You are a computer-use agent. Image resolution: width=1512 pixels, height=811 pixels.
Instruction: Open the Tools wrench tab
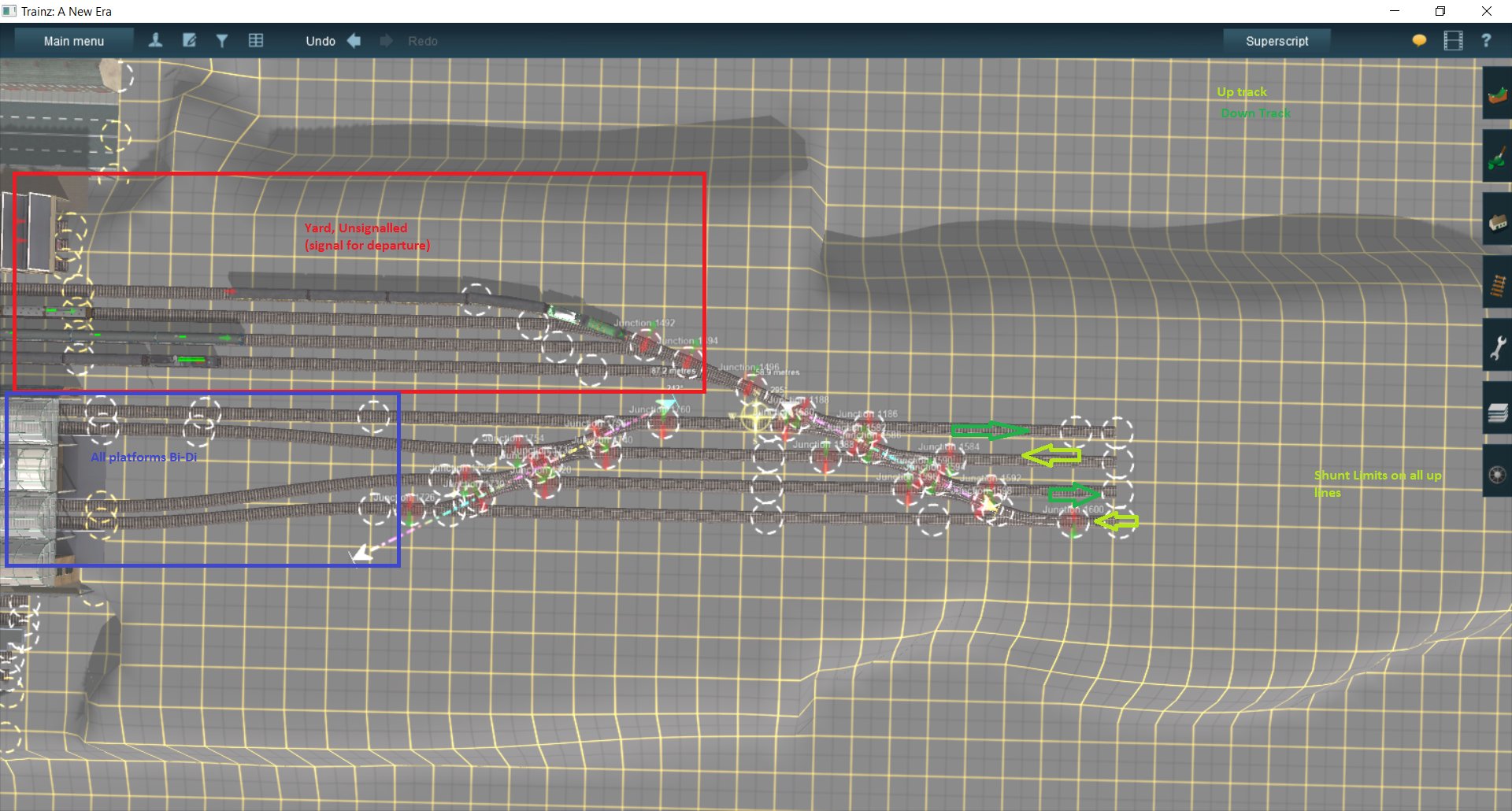pos(1497,346)
